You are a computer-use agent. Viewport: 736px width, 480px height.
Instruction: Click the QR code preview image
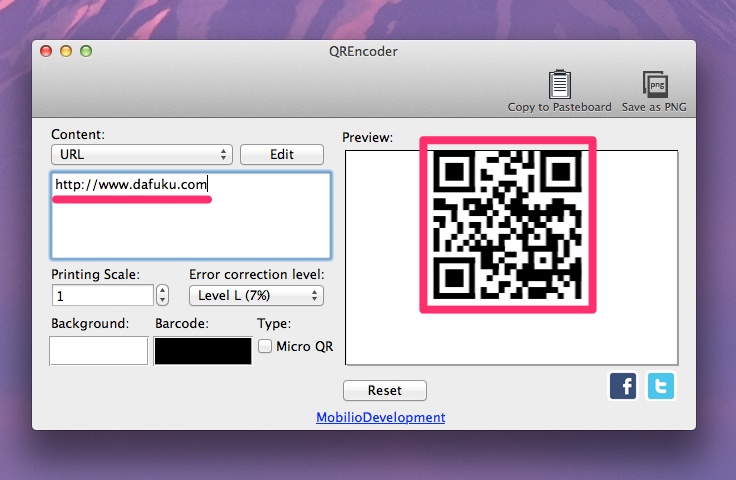click(x=507, y=225)
